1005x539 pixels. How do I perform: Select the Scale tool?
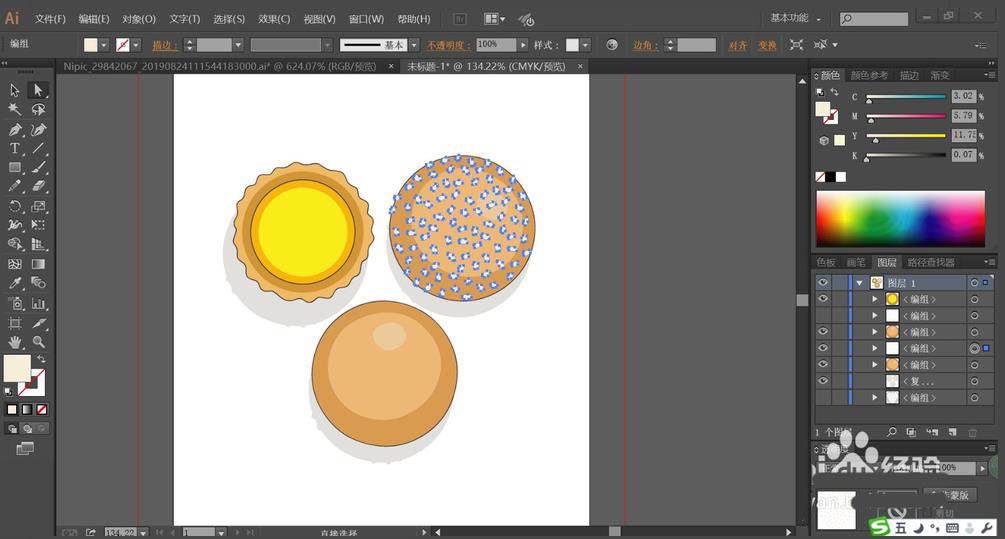(38, 206)
